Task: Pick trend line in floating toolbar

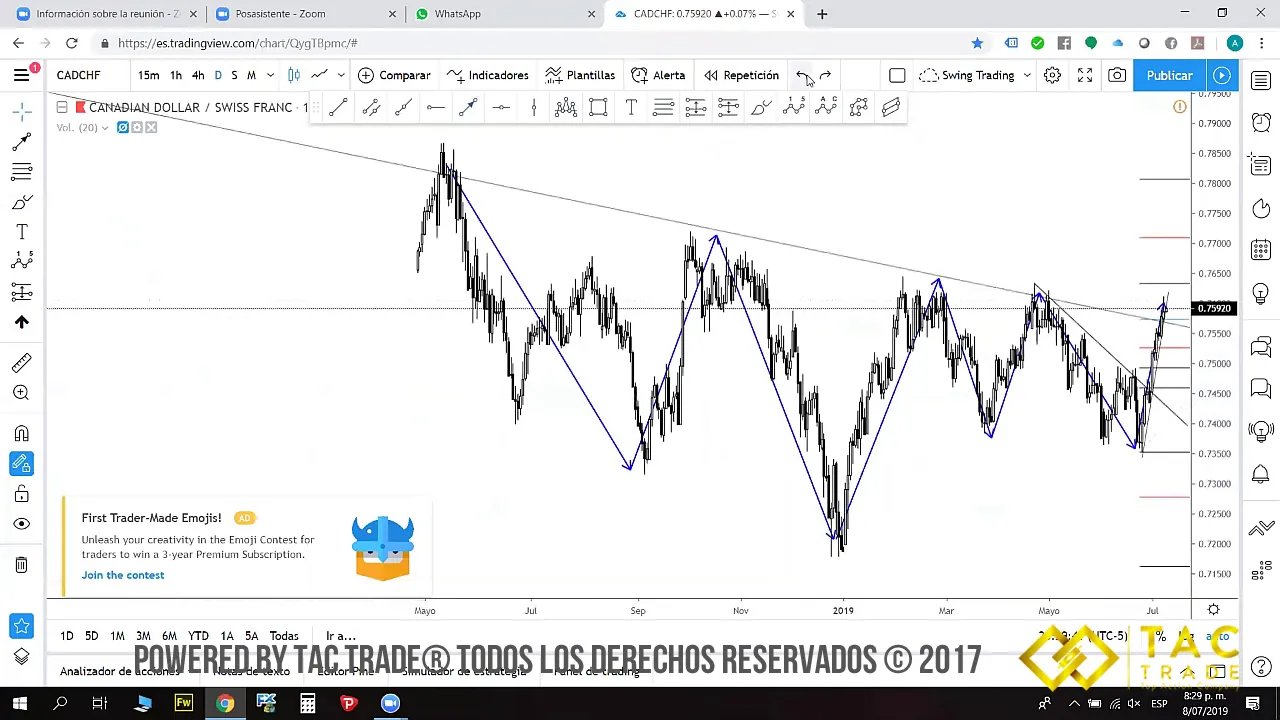Action: click(338, 108)
